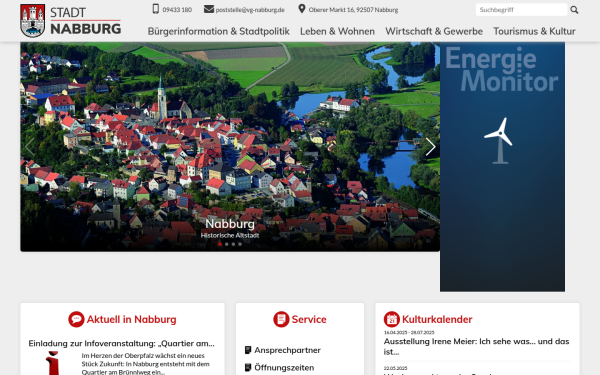The width and height of the screenshot is (600, 375).
Task: Click the speech bubble icon of Aktuell in Nabburg
Action: (x=76, y=319)
